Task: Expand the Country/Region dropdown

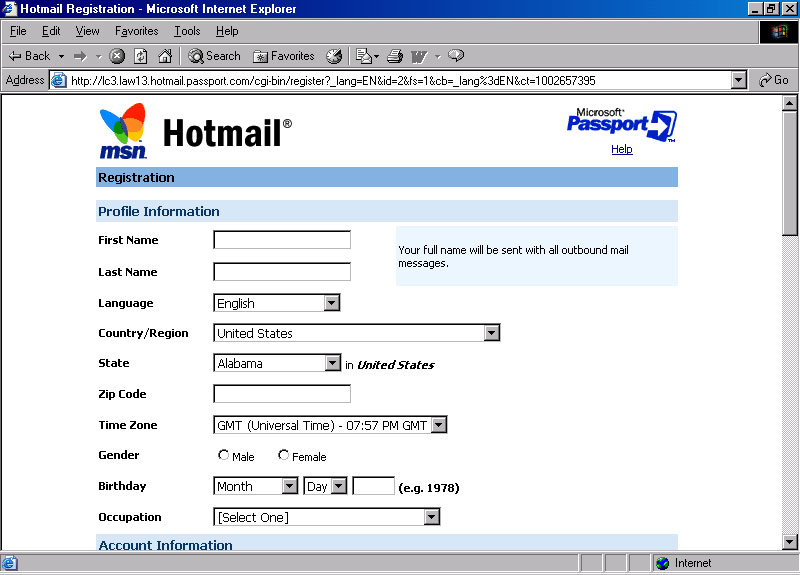Action: (491, 333)
